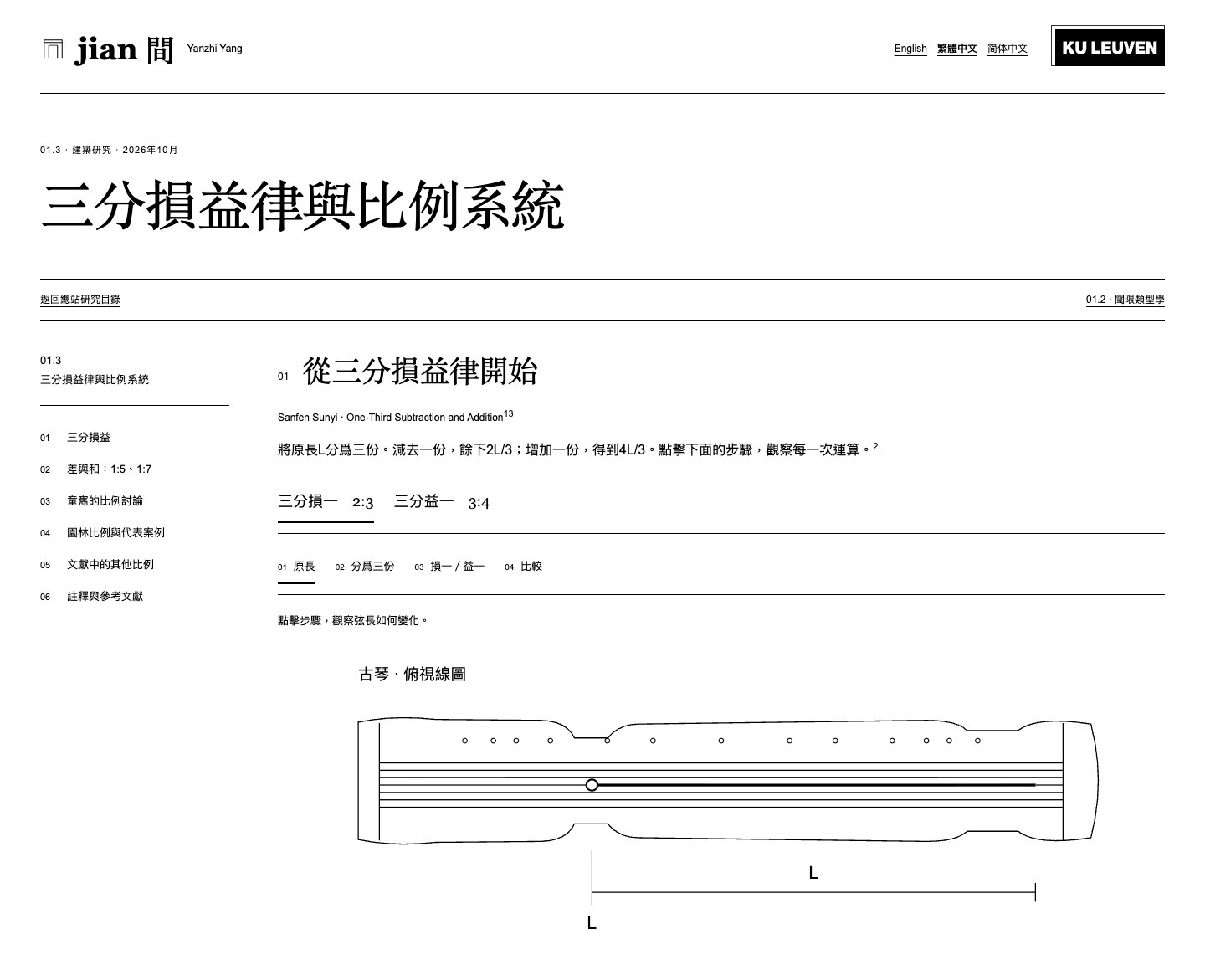
Task: Click the string start circle marker on guqin
Action: (592, 785)
